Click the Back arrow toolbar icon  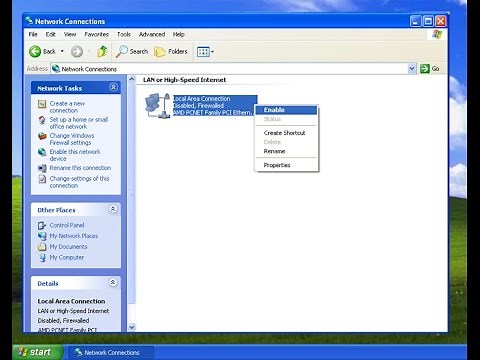coord(35,51)
